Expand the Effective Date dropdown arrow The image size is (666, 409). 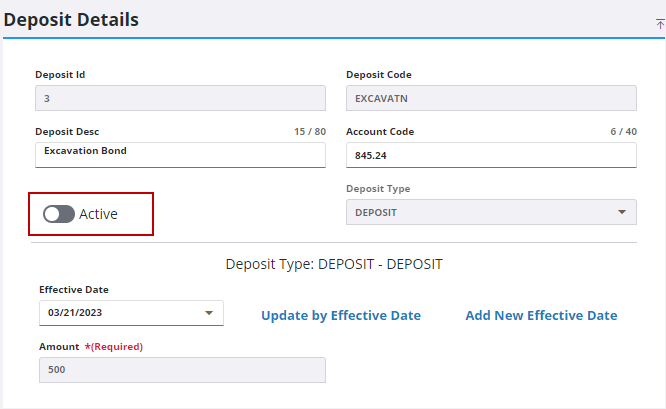[x=209, y=313]
